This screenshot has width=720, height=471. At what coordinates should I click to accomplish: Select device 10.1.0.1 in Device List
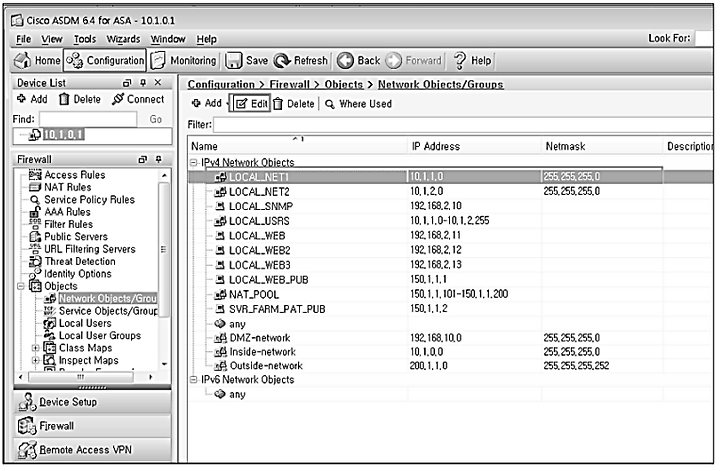pyautogui.click(x=64, y=135)
